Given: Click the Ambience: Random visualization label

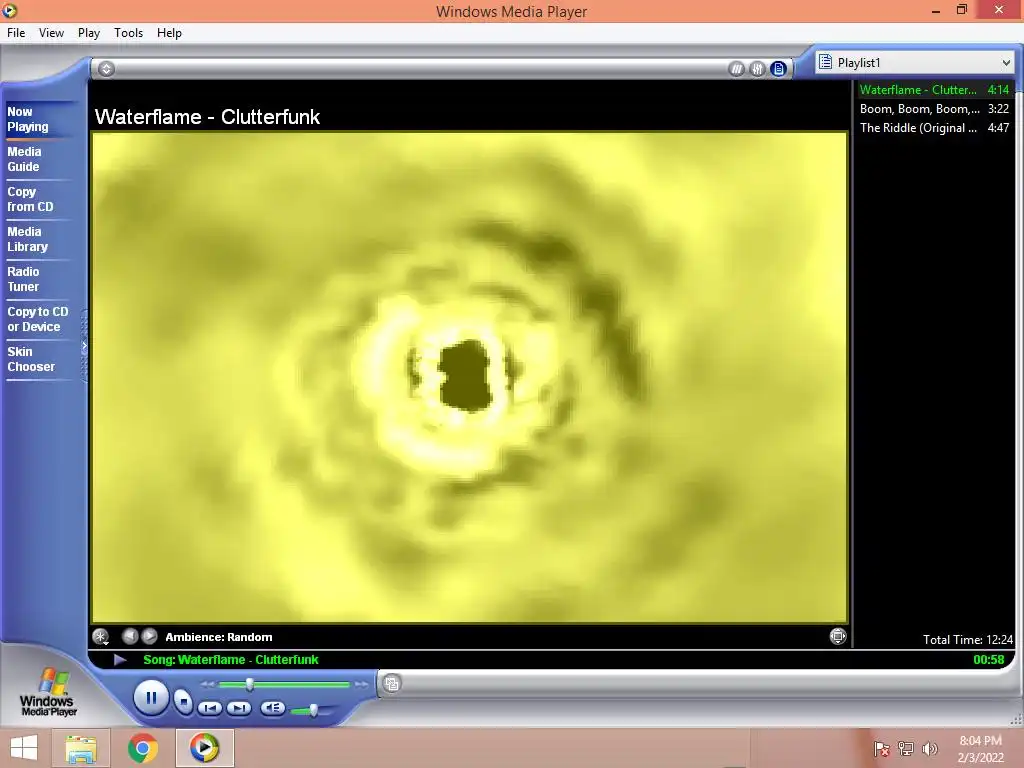Looking at the screenshot, I should tap(219, 637).
